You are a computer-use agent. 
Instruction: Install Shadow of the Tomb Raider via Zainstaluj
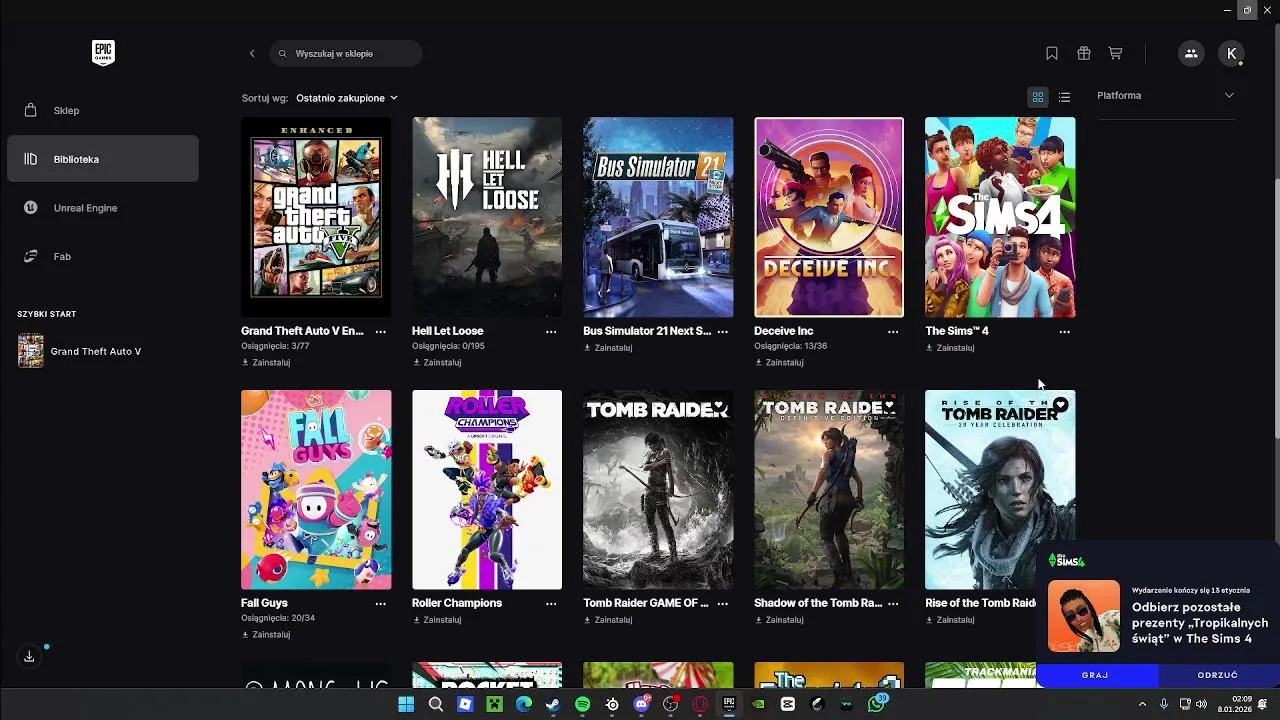point(778,620)
